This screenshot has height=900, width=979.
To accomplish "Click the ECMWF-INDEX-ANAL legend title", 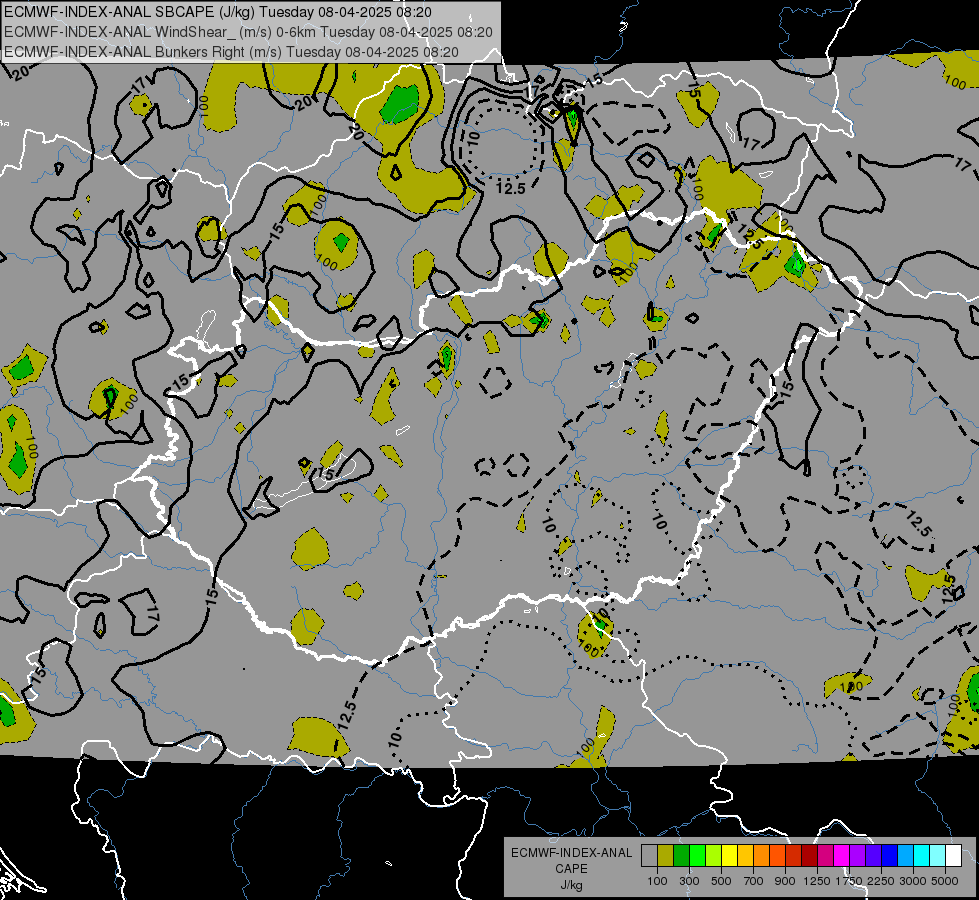I will [572, 853].
